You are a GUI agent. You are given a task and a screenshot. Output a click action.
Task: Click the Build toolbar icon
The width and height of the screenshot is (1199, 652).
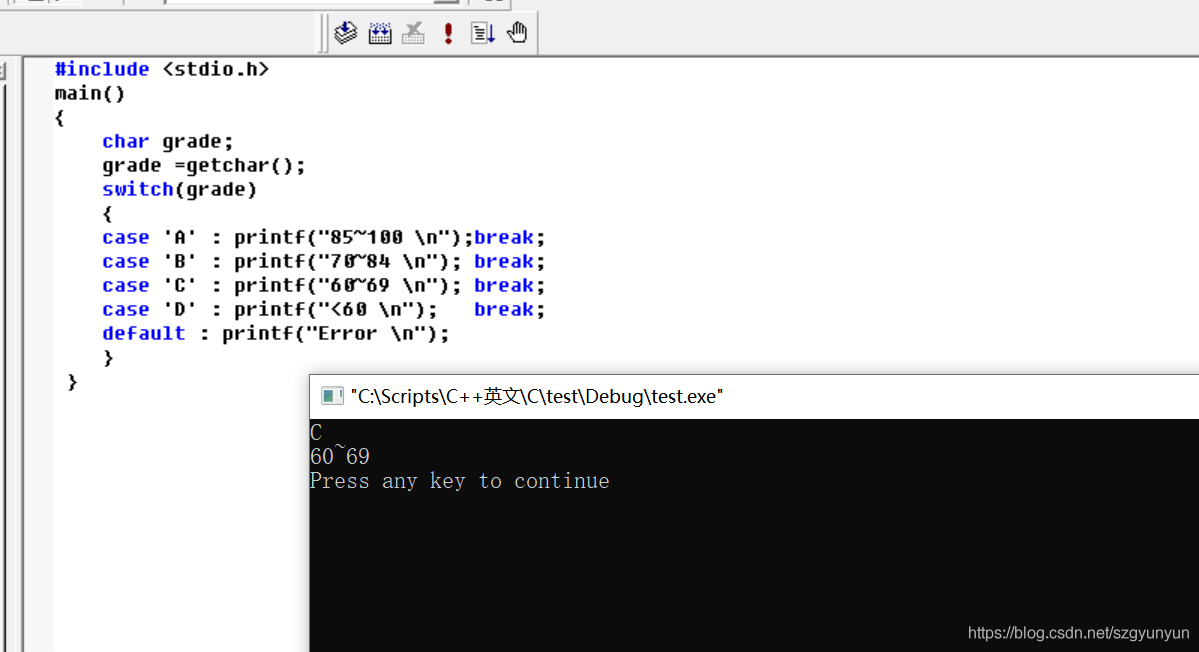click(380, 33)
